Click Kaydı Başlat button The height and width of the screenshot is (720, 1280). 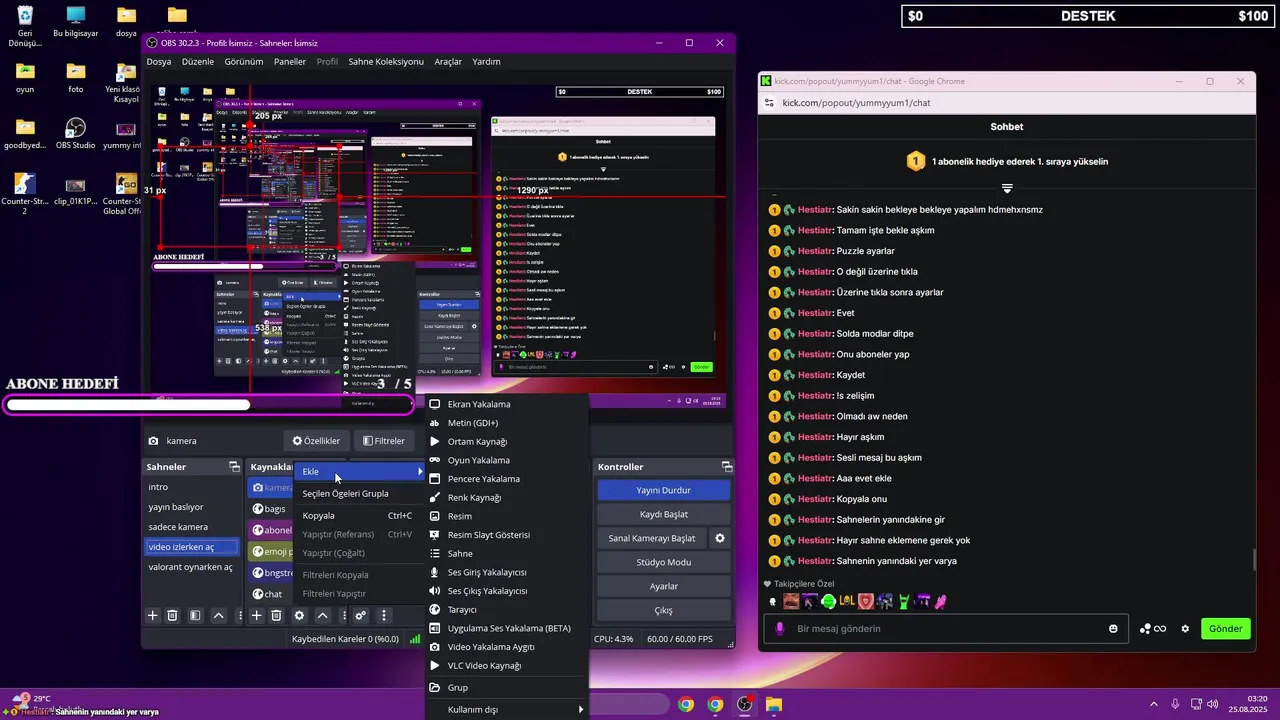pyautogui.click(x=664, y=514)
